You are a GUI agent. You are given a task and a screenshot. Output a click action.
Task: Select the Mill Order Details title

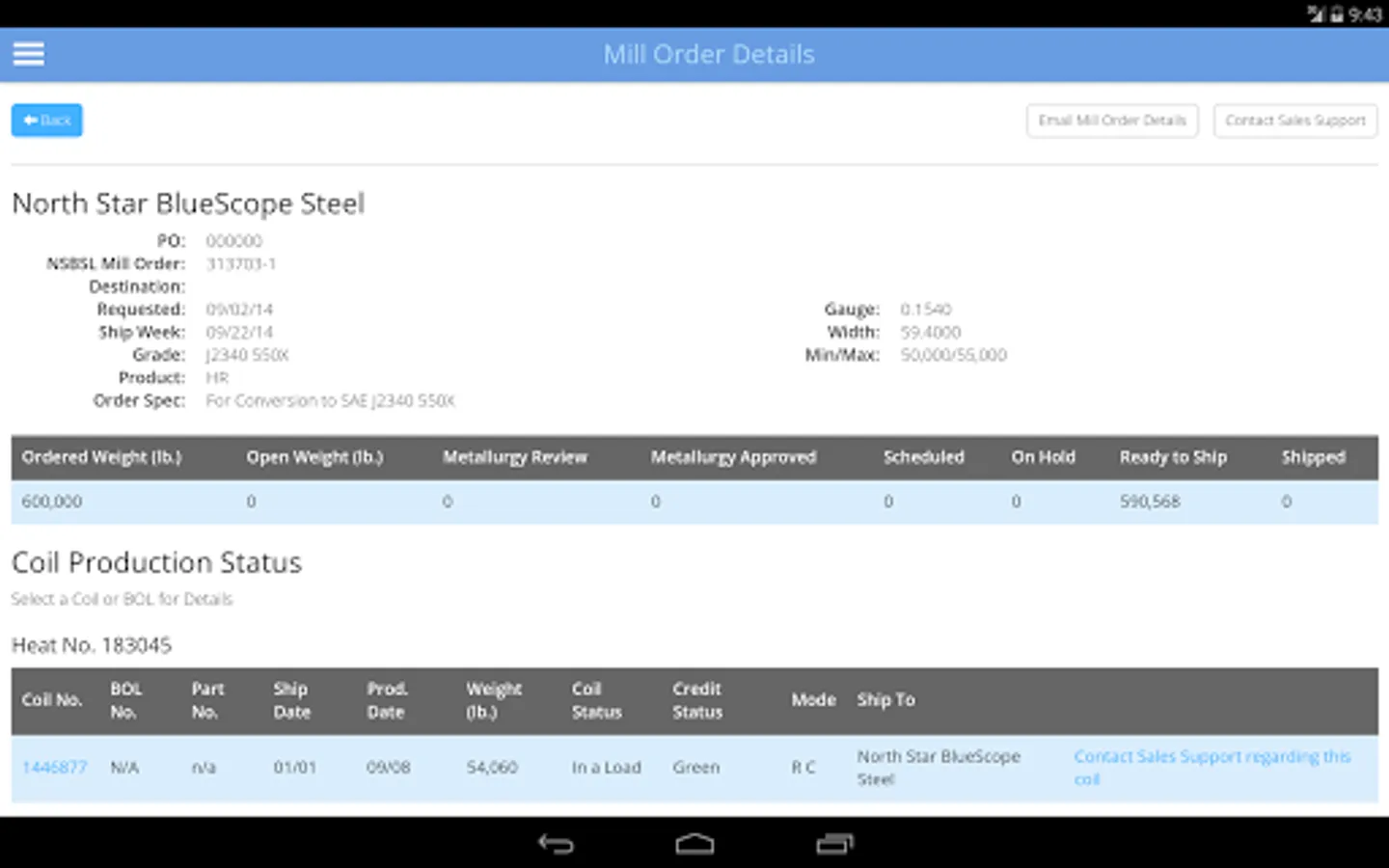tap(709, 54)
